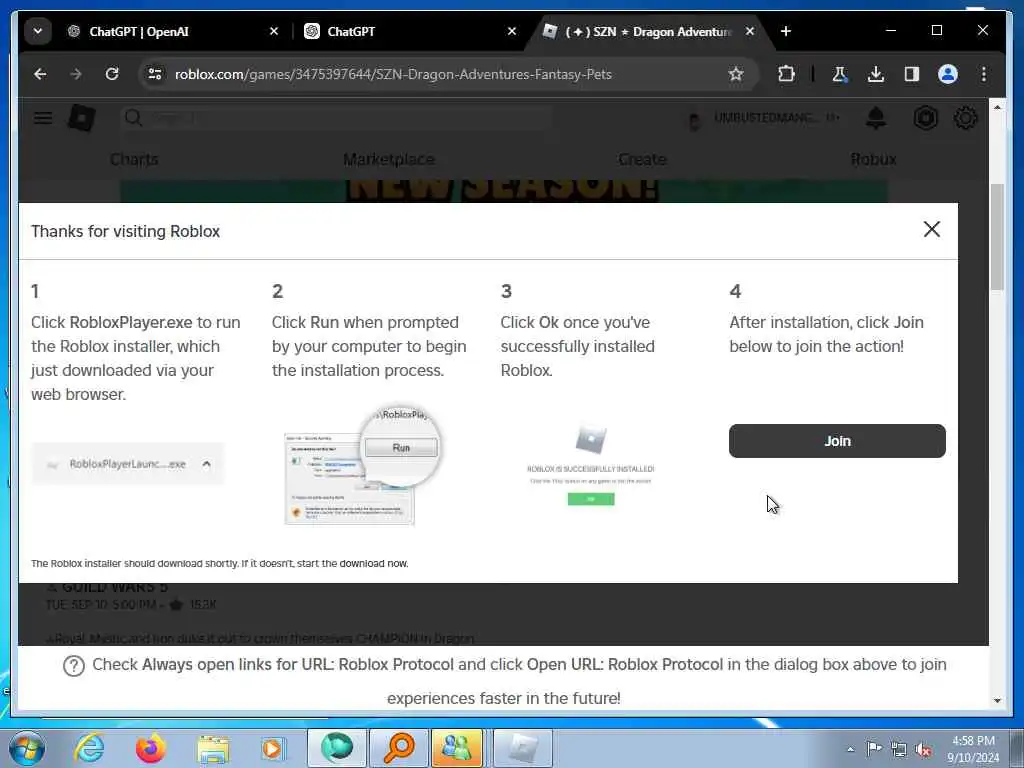Go back to the previous page
The width and height of the screenshot is (1024, 768).
(40, 74)
